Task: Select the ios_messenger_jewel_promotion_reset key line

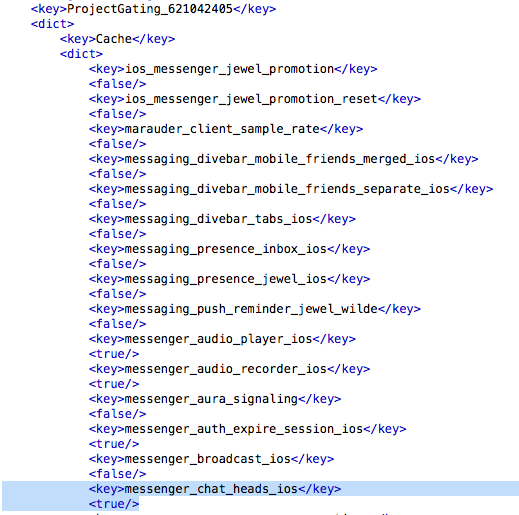Action: 255,99
